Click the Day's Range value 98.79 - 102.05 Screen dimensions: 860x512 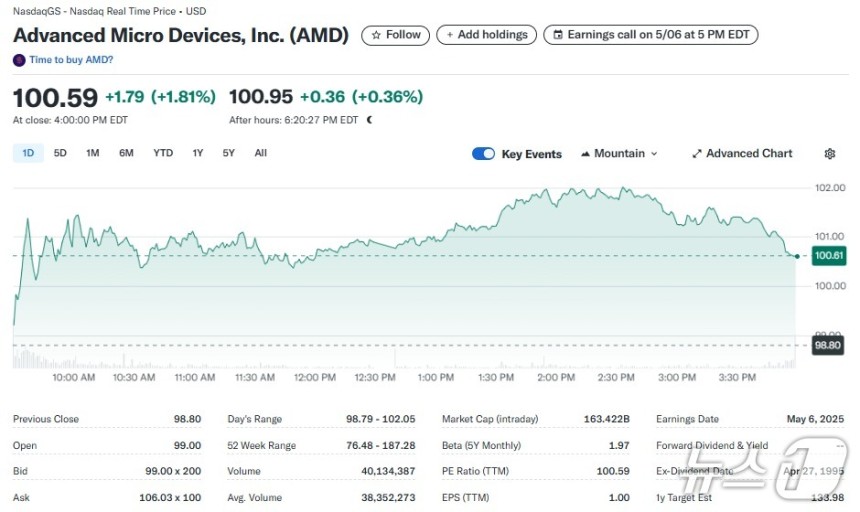pos(381,419)
